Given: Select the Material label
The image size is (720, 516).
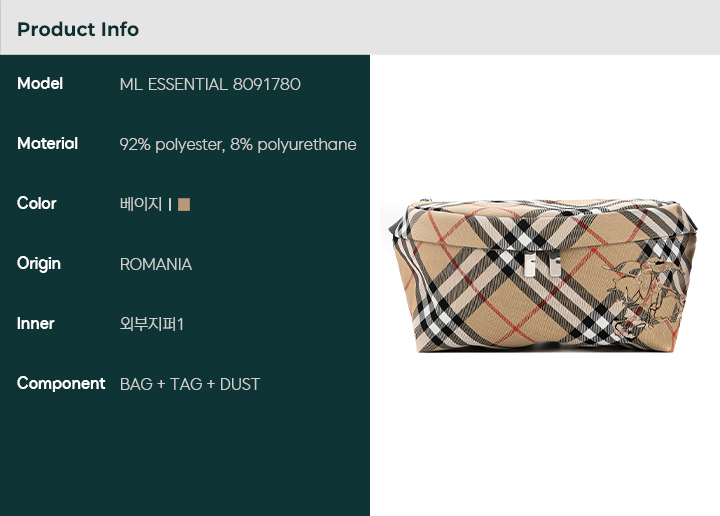Looking at the screenshot, I should coord(47,143).
